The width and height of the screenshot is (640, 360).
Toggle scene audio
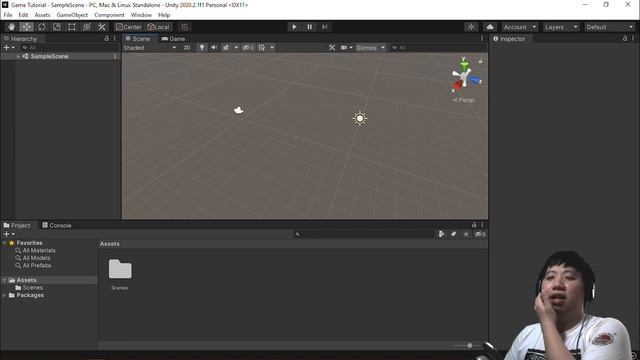(213, 48)
